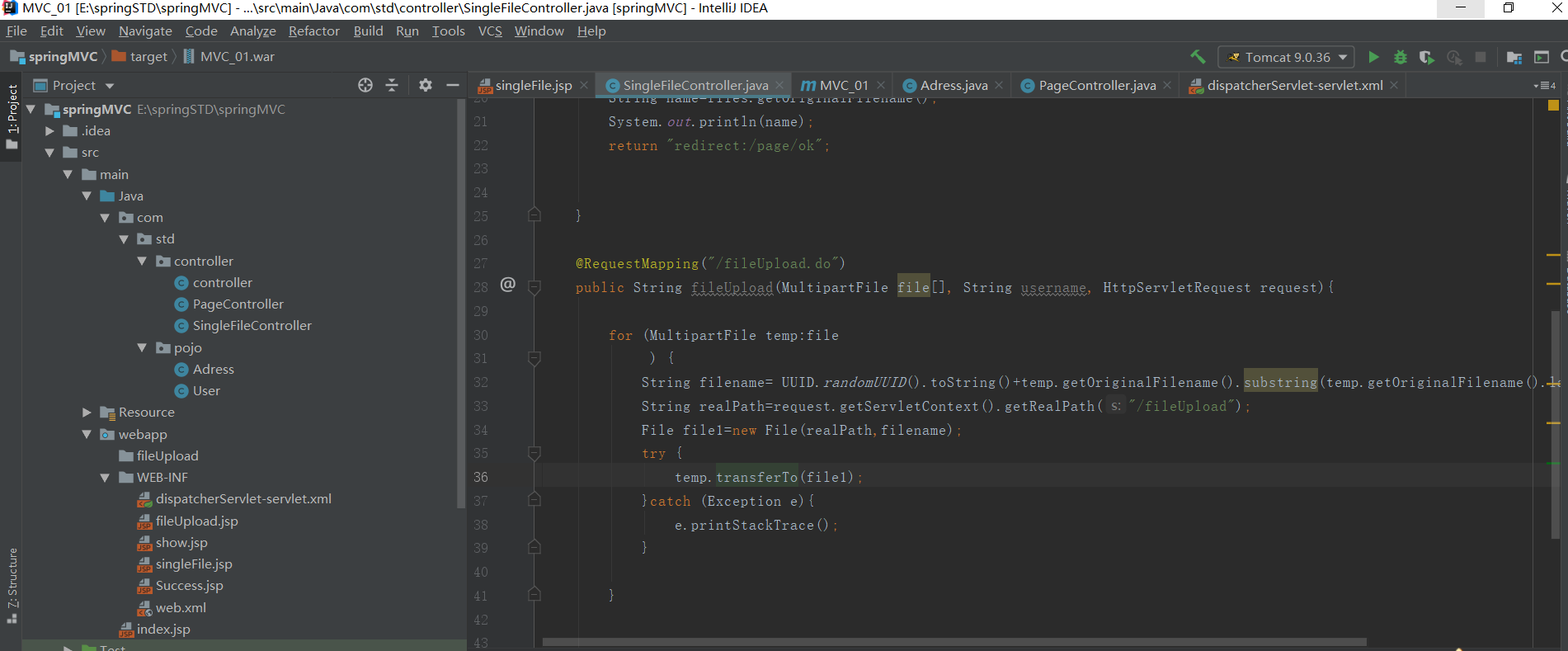
Task: Click MVC_01.war breadcrumb in navigation bar
Action: tap(229, 57)
